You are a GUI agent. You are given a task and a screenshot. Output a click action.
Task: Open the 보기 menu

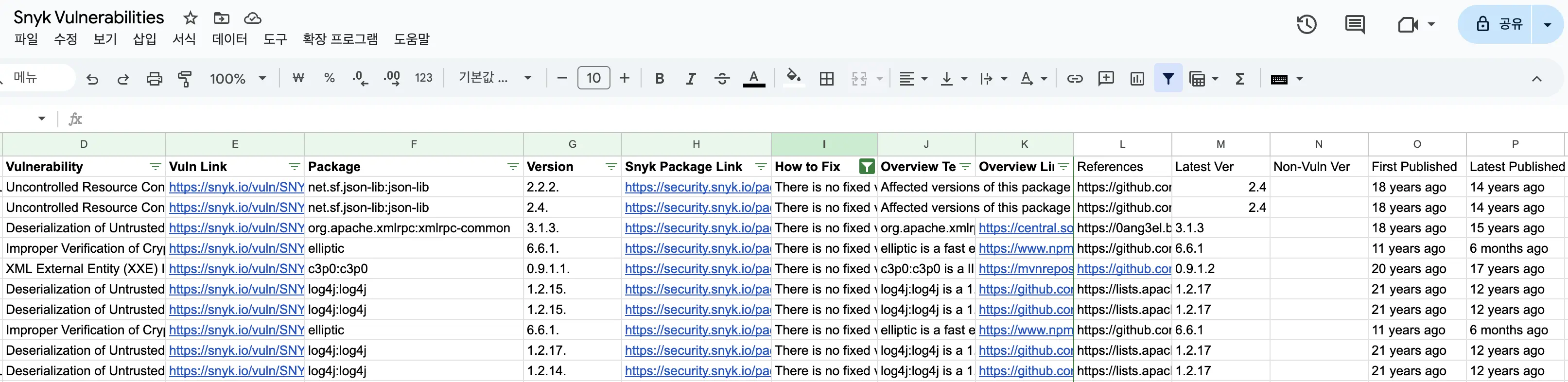105,39
